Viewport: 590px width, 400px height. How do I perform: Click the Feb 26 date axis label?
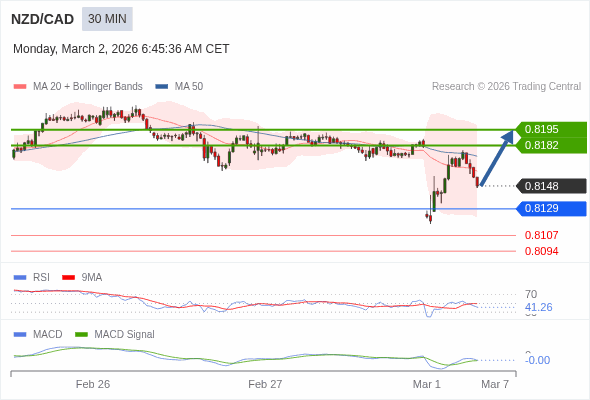93,384
